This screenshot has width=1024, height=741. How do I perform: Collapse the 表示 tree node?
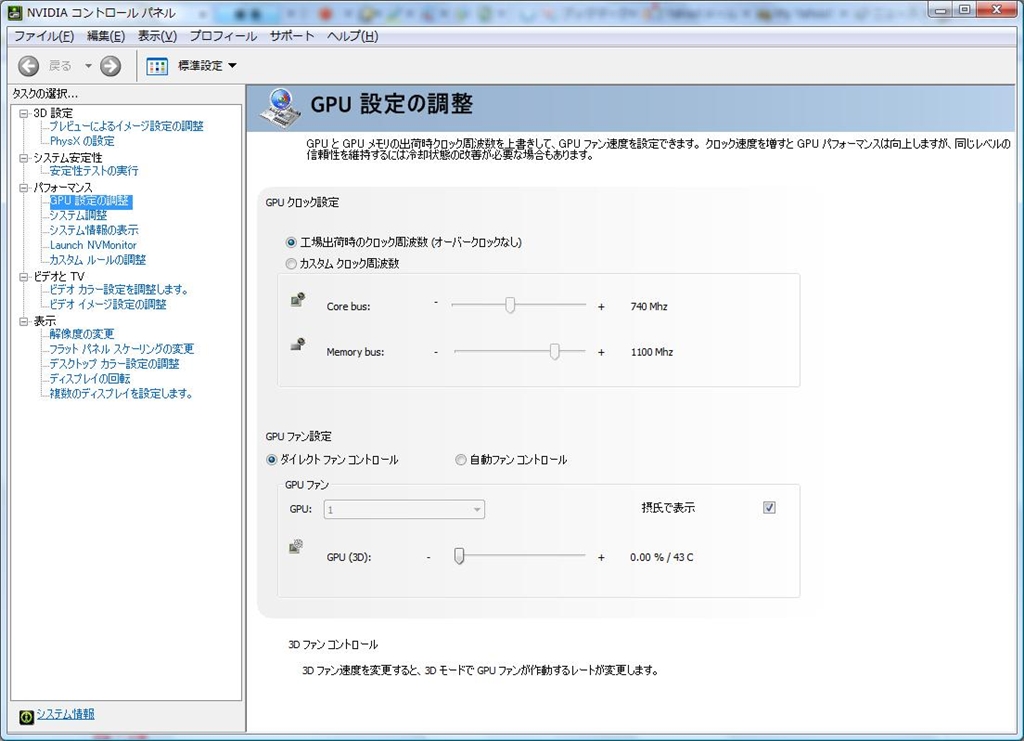click(x=24, y=321)
